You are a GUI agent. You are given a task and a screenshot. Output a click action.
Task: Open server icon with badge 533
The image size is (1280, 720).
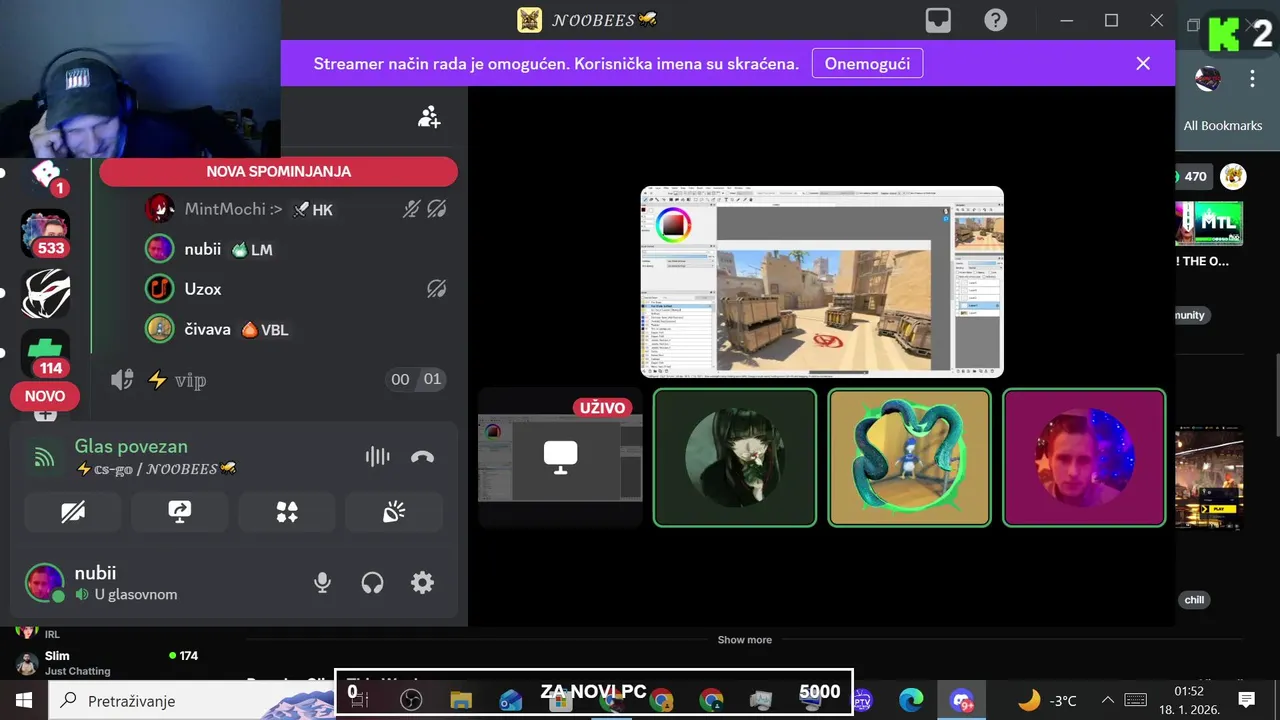coord(45,233)
